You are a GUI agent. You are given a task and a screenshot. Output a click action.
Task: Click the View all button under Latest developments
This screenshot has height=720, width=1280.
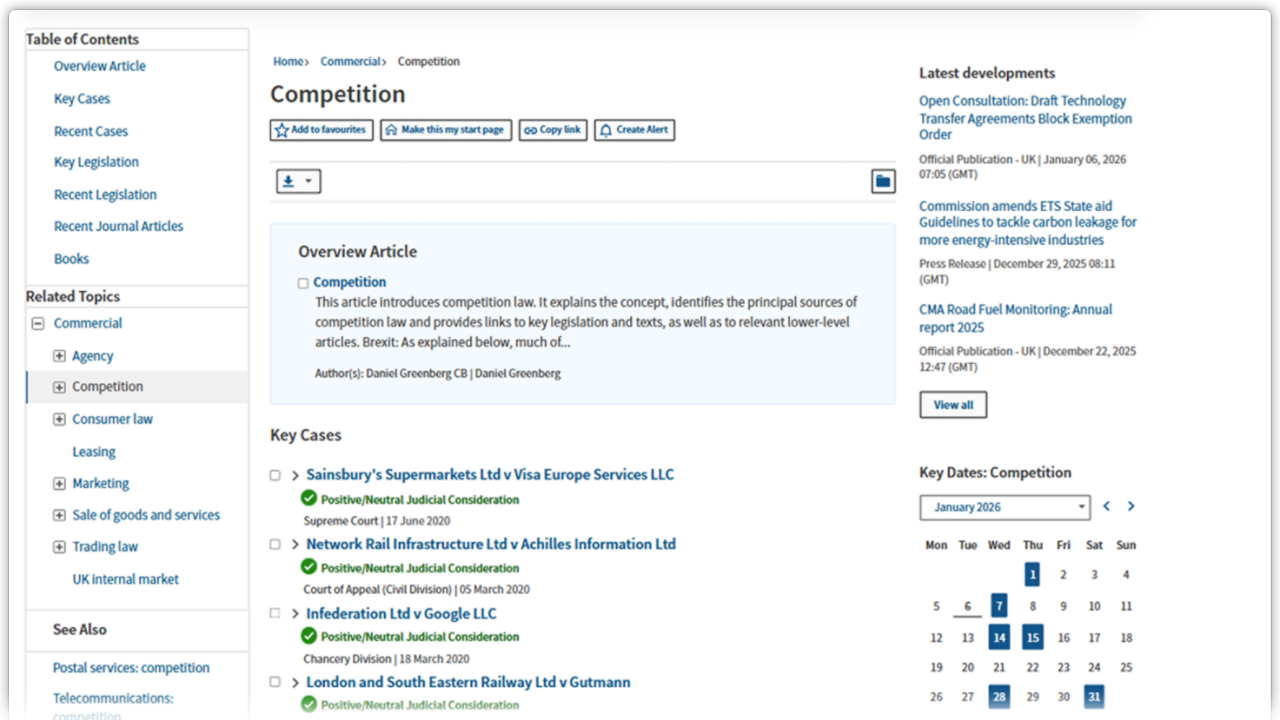[x=952, y=404]
